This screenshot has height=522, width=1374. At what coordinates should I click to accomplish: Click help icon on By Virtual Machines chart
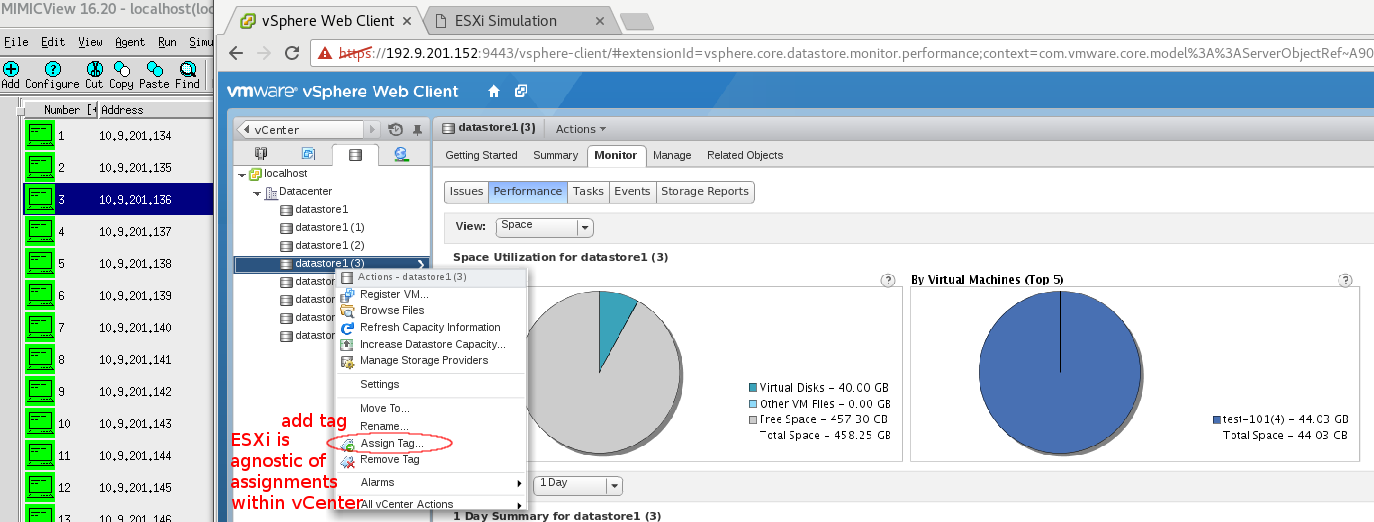tap(1346, 280)
